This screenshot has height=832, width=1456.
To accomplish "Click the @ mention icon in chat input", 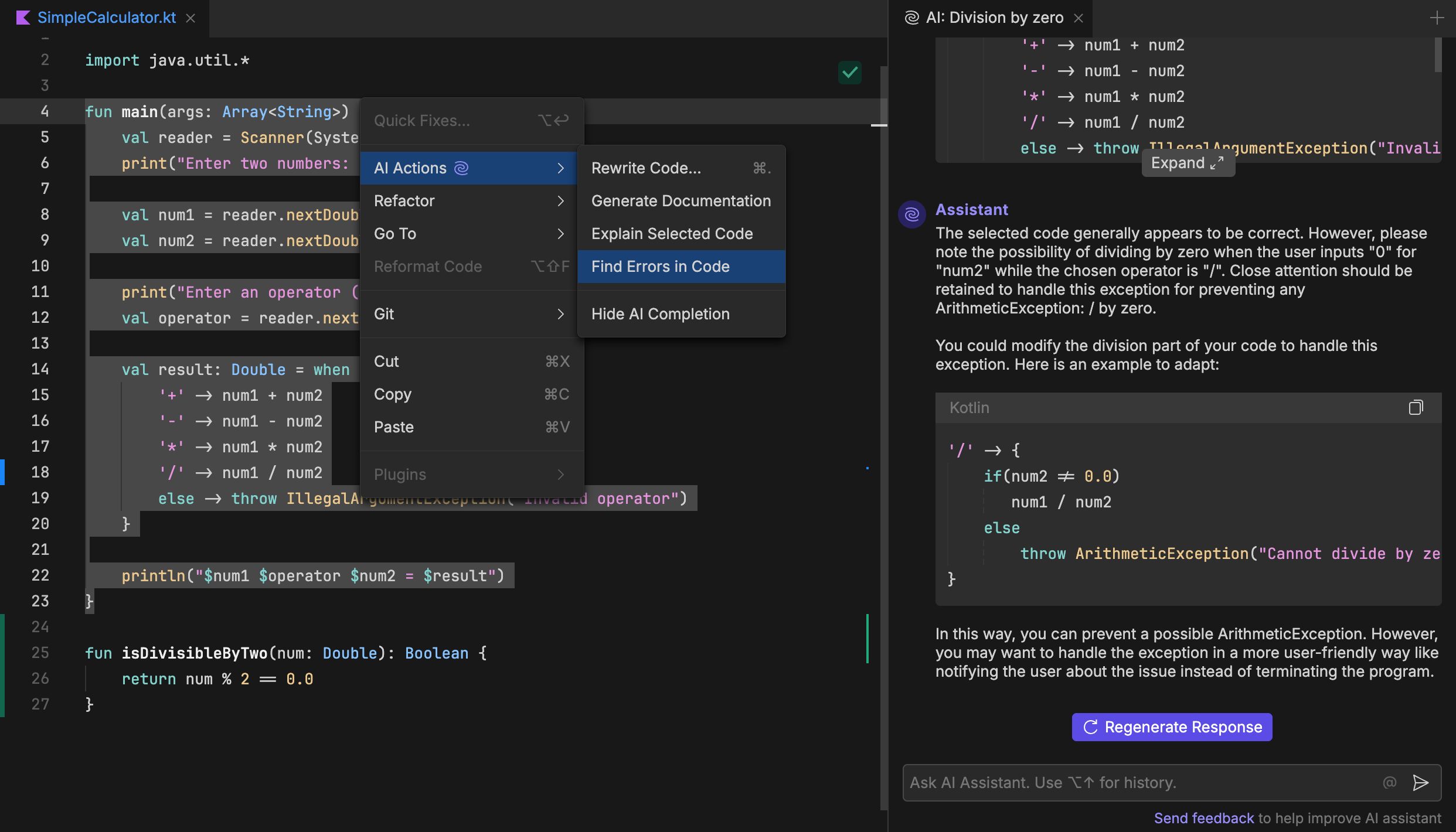I will click(x=1390, y=783).
